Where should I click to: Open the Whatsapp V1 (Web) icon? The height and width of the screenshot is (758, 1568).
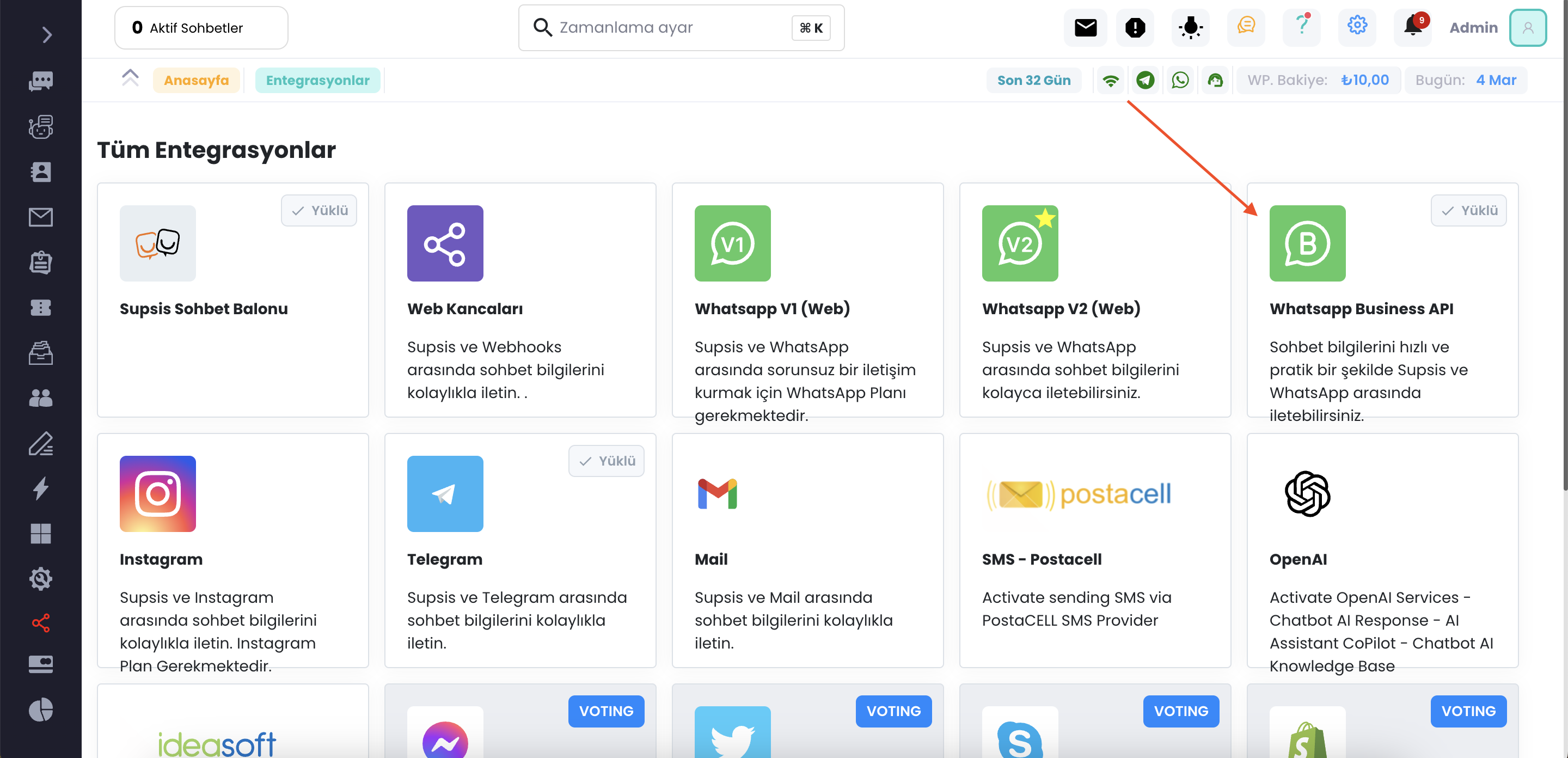(732, 243)
